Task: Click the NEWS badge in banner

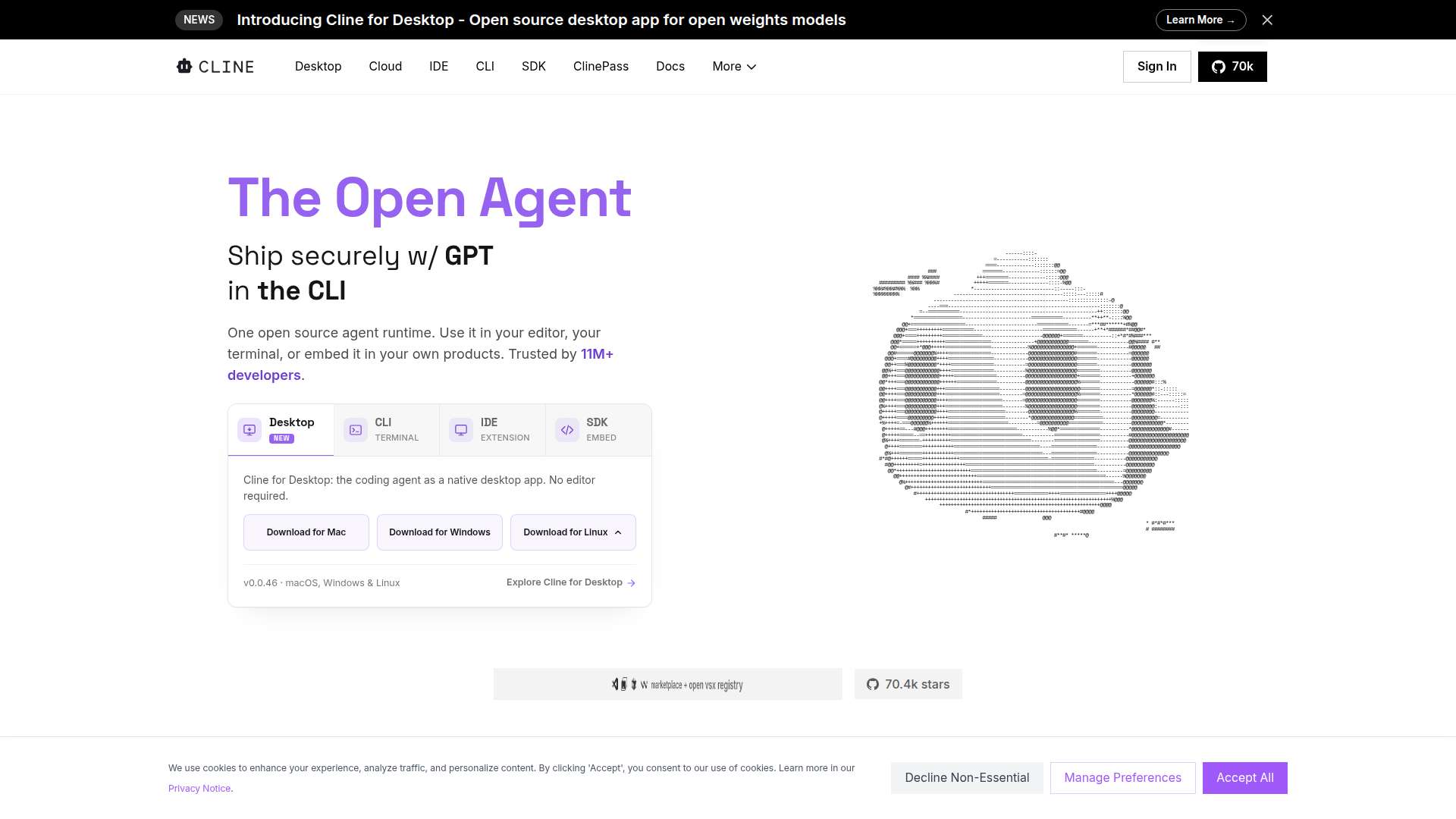Action: tap(199, 20)
